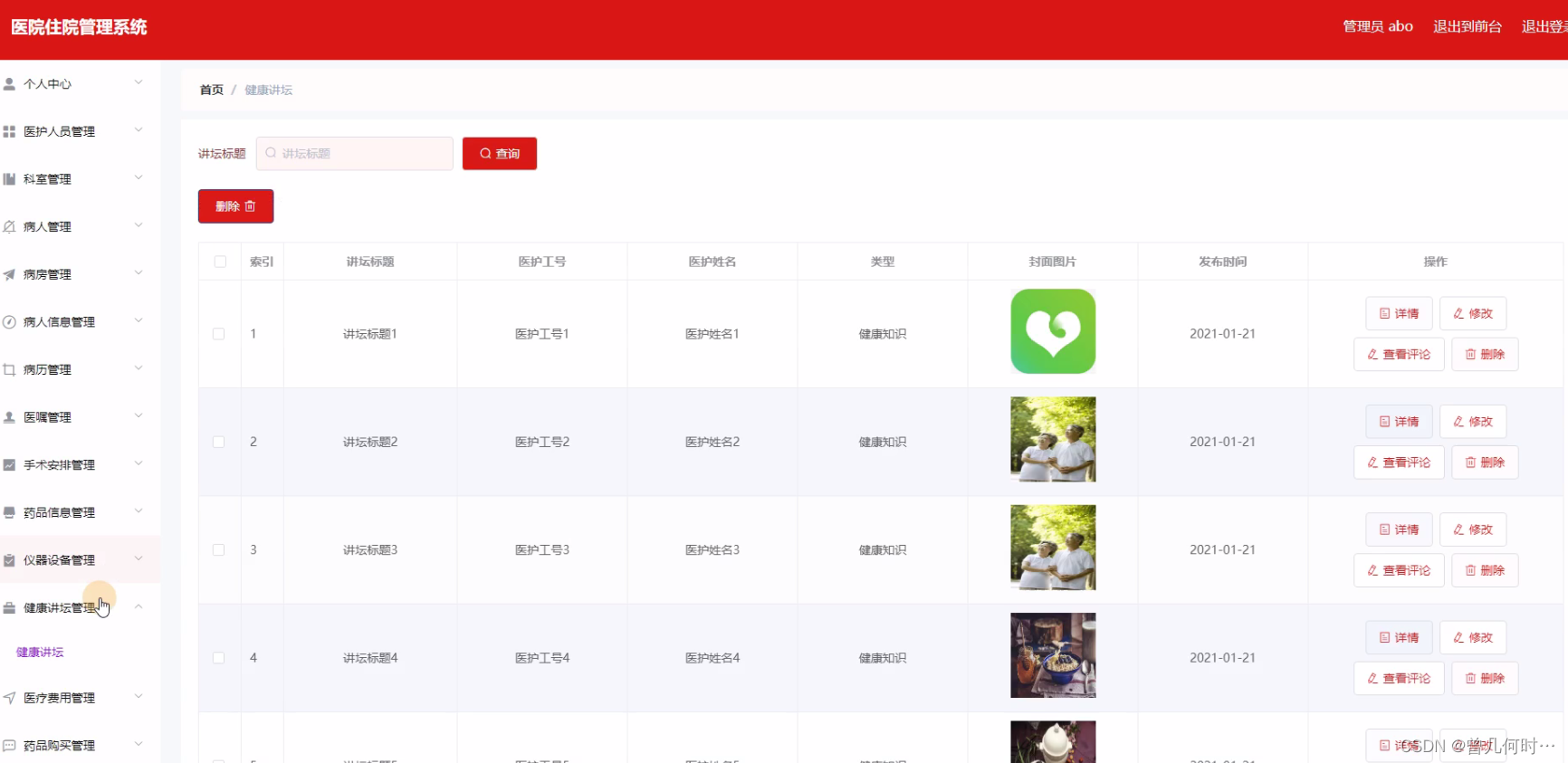Open the 讲坛标题2 cover photo
Image resolution: width=1568 pixels, height=763 pixels.
pyautogui.click(x=1053, y=439)
